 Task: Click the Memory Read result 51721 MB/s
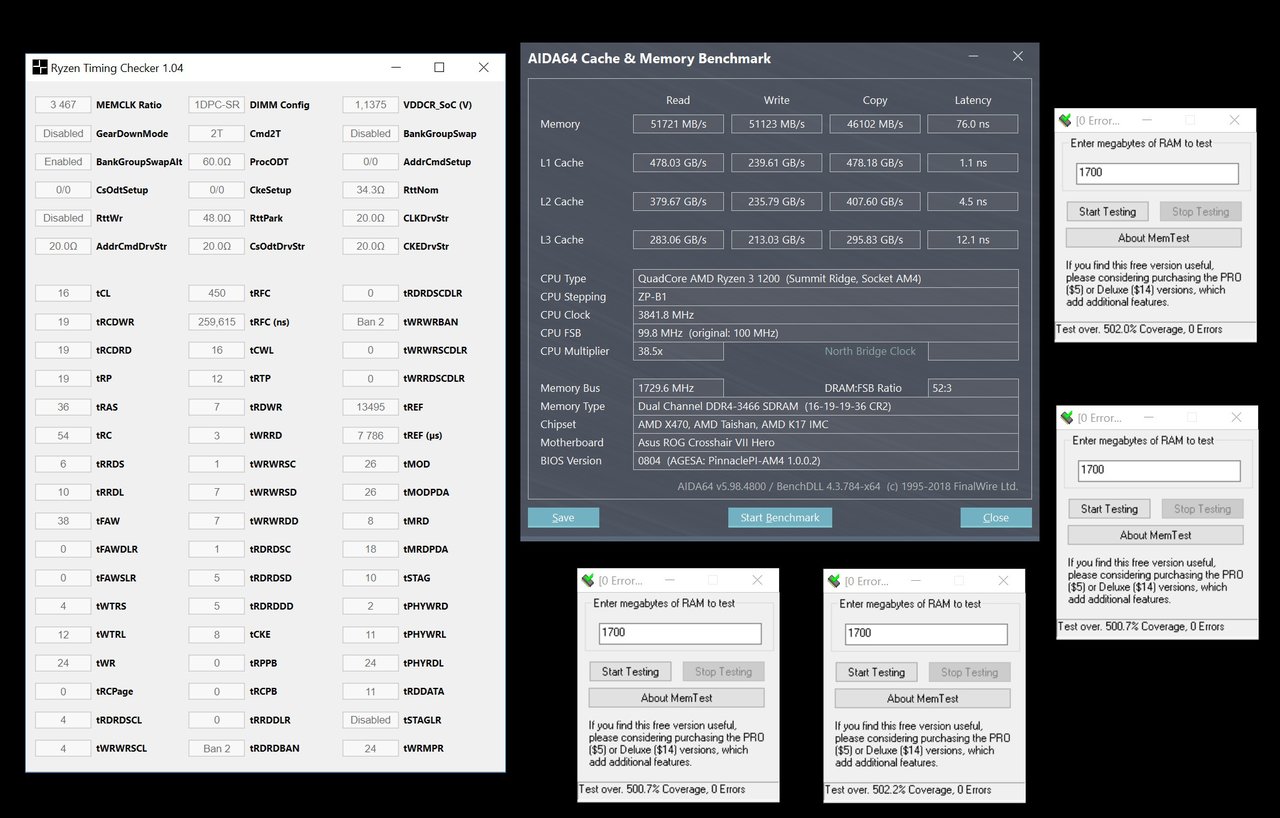coord(678,124)
